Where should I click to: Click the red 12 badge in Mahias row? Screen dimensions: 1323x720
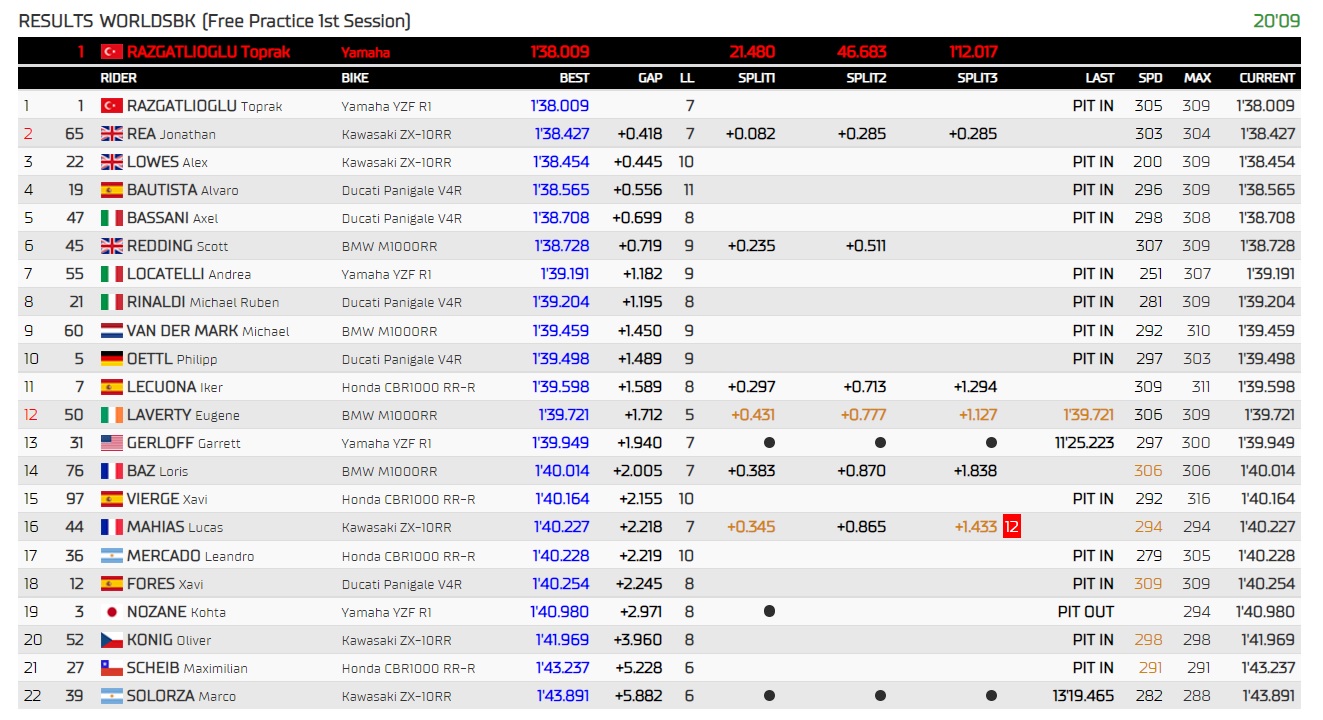[x=1012, y=527]
